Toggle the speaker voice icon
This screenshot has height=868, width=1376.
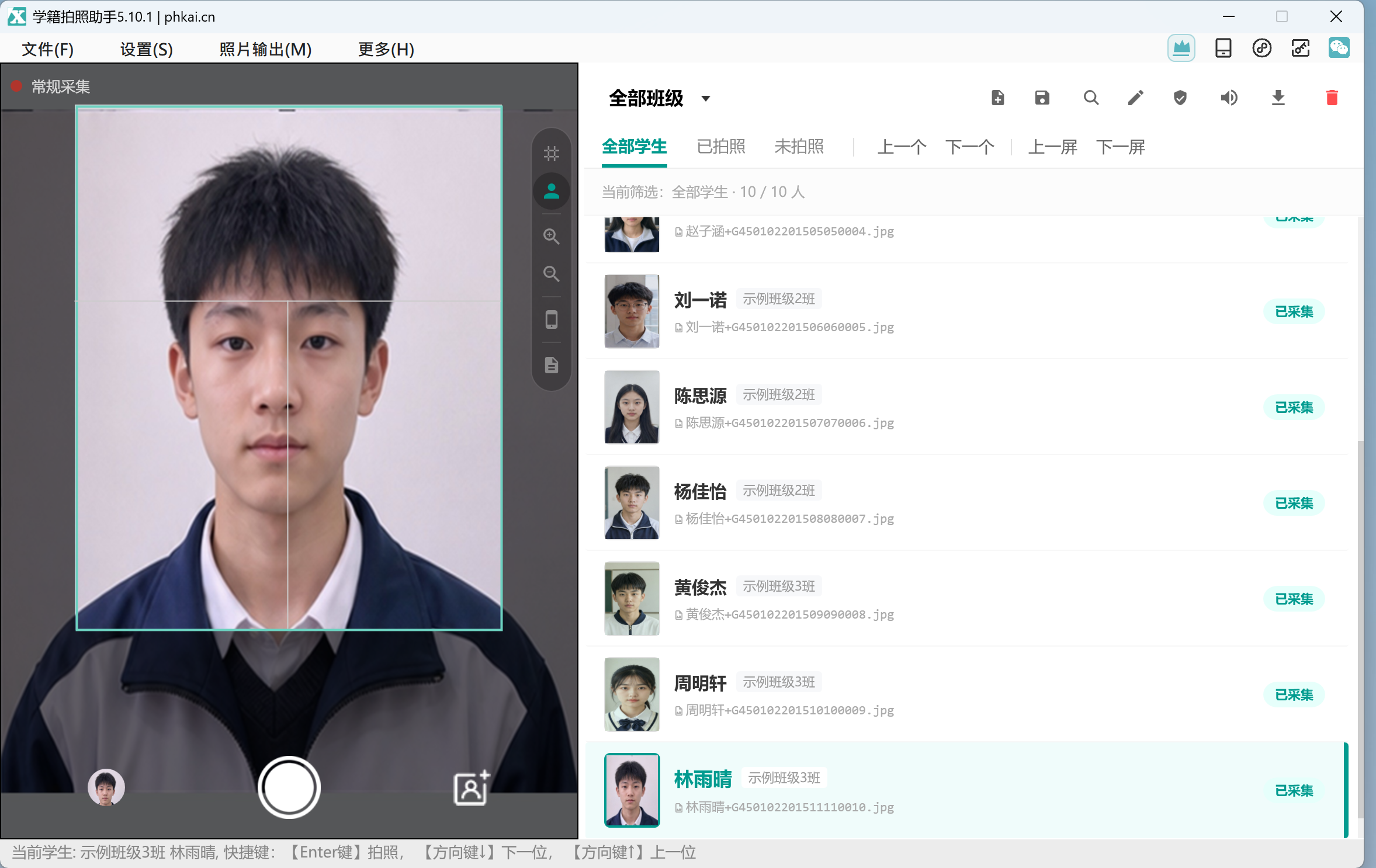coord(1229,98)
